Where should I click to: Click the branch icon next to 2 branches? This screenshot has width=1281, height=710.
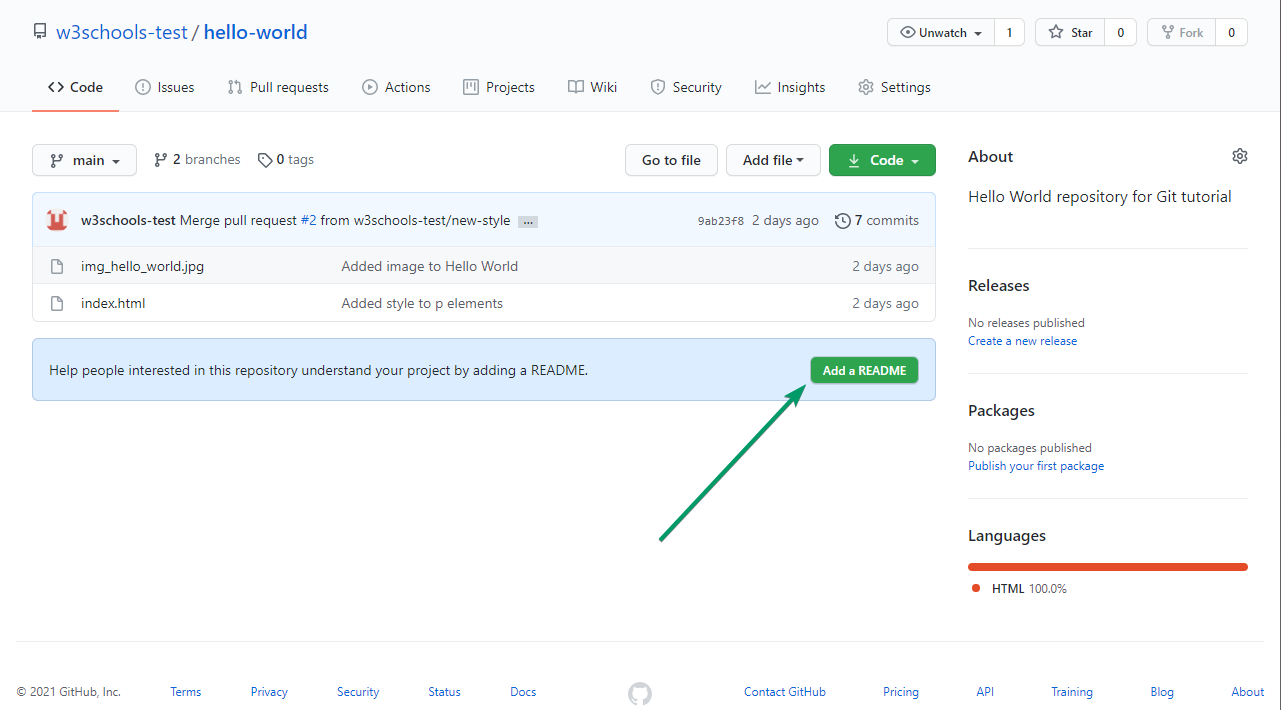click(160, 159)
